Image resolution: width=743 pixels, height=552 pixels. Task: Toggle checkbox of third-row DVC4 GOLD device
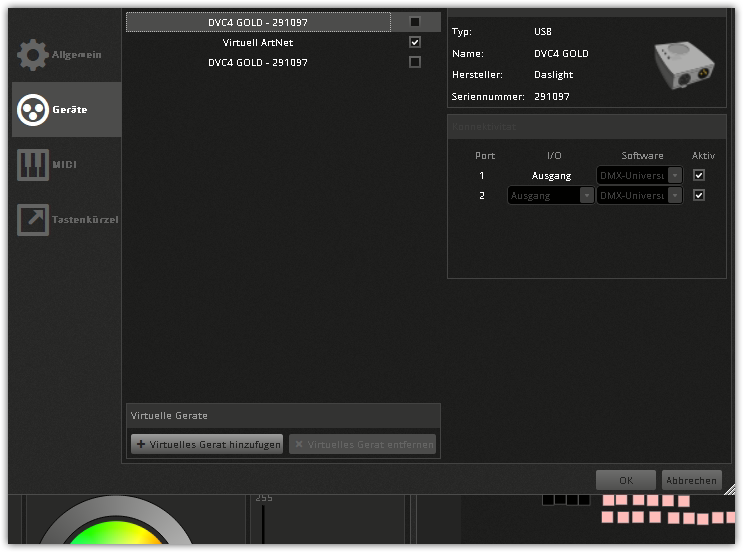[x=415, y=62]
